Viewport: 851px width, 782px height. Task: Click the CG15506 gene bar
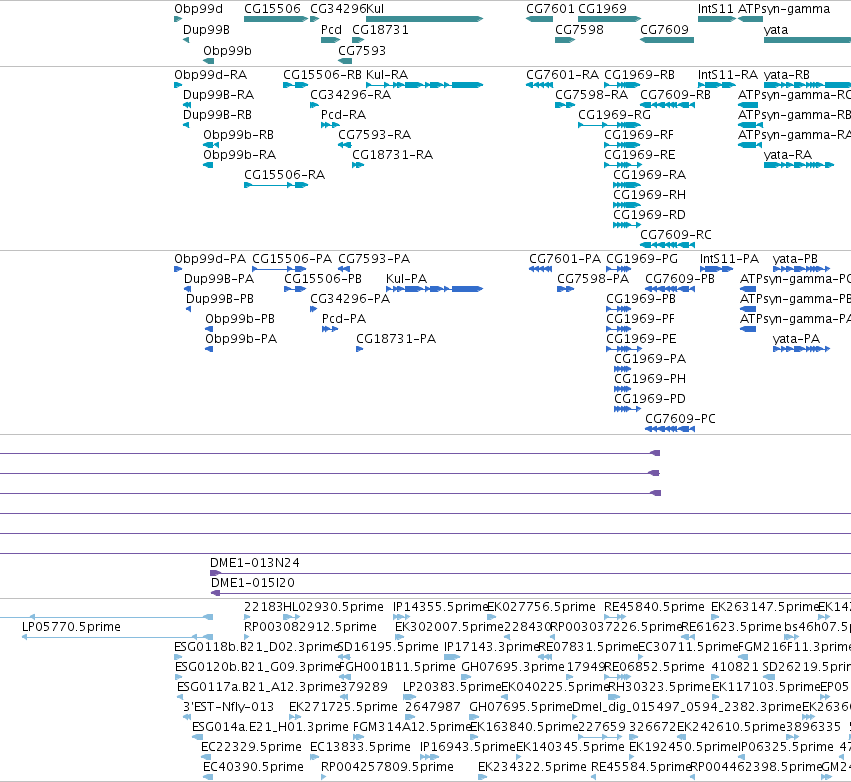point(276,19)
